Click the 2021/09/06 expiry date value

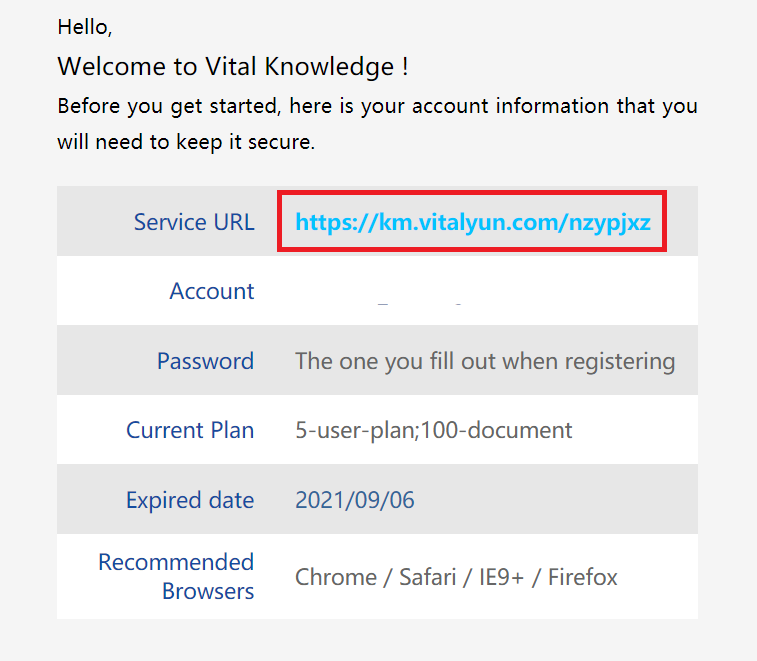[x=355, y=500]
